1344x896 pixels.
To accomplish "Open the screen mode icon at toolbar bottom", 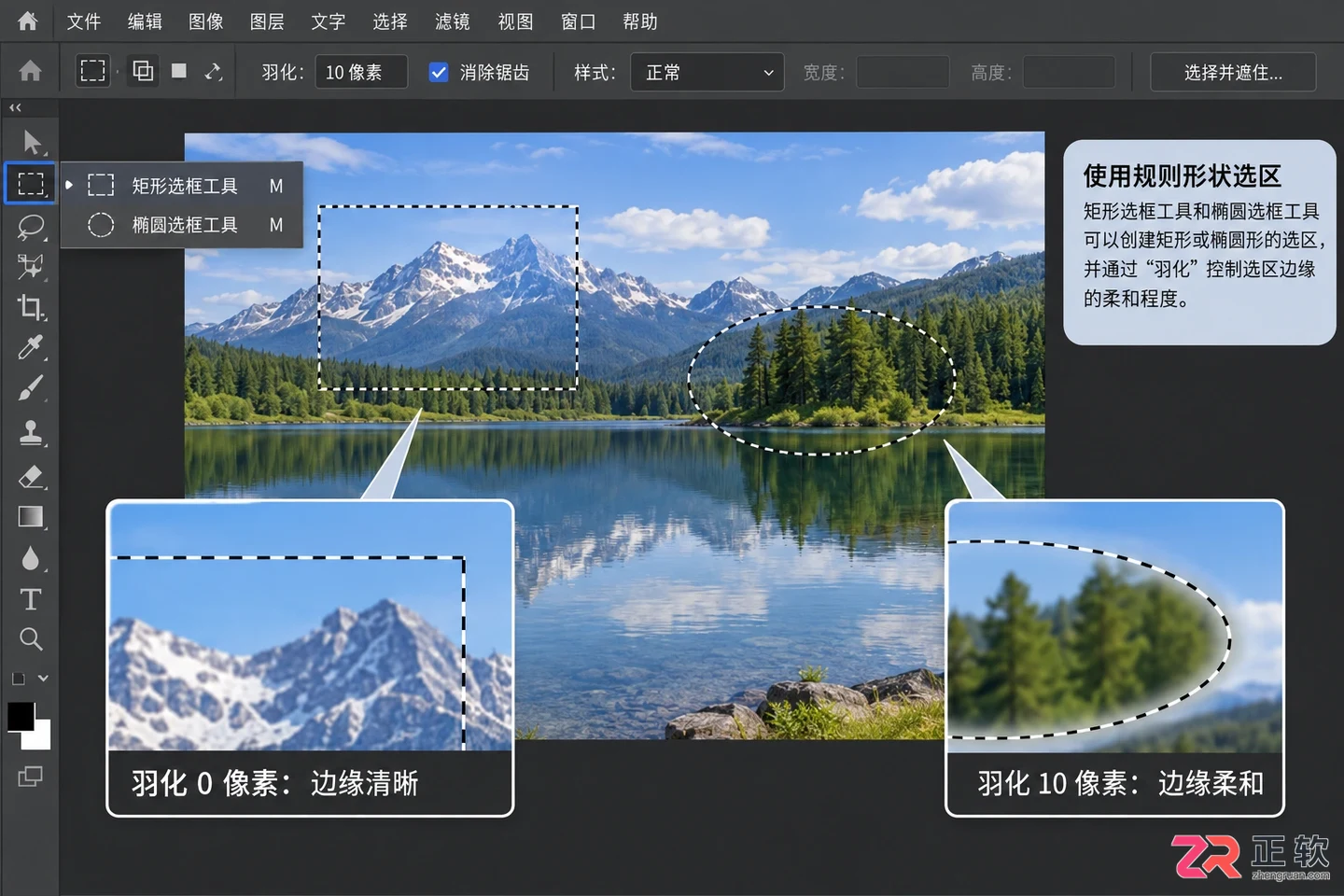I will [30, 777].
